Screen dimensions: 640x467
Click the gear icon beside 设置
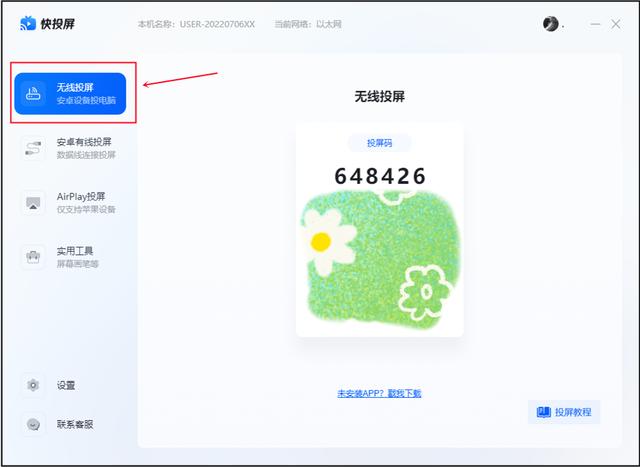pos(33,385)
